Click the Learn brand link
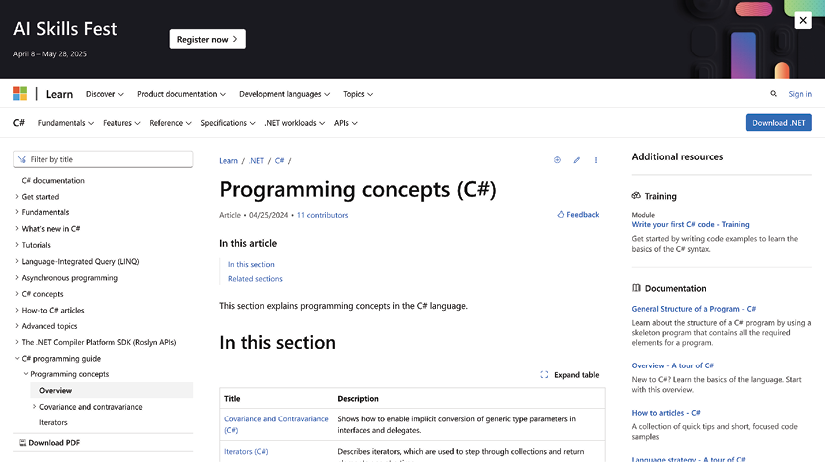Image resolution: width=825 pixels, height=462 pixels. (x=59, y=94)
